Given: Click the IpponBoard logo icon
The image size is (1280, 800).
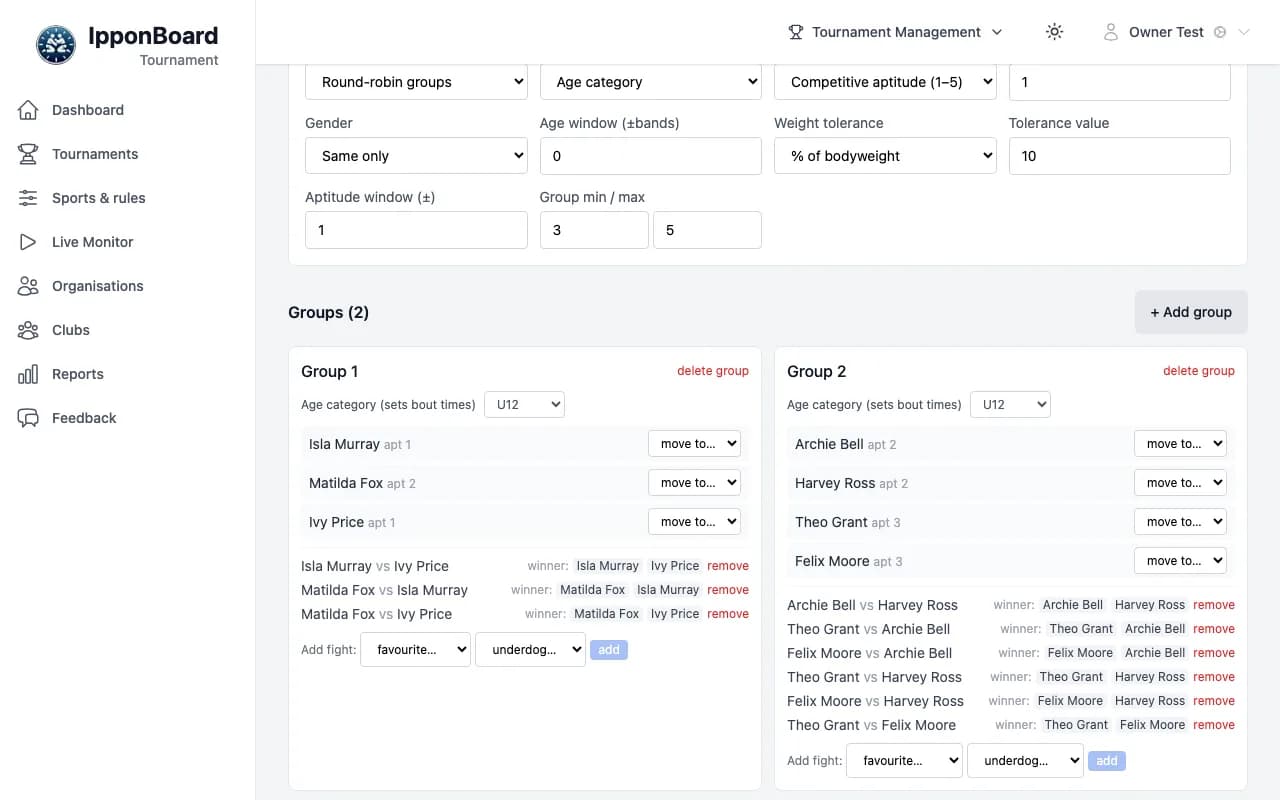Looking at the screenshot, I should [56, 45].
